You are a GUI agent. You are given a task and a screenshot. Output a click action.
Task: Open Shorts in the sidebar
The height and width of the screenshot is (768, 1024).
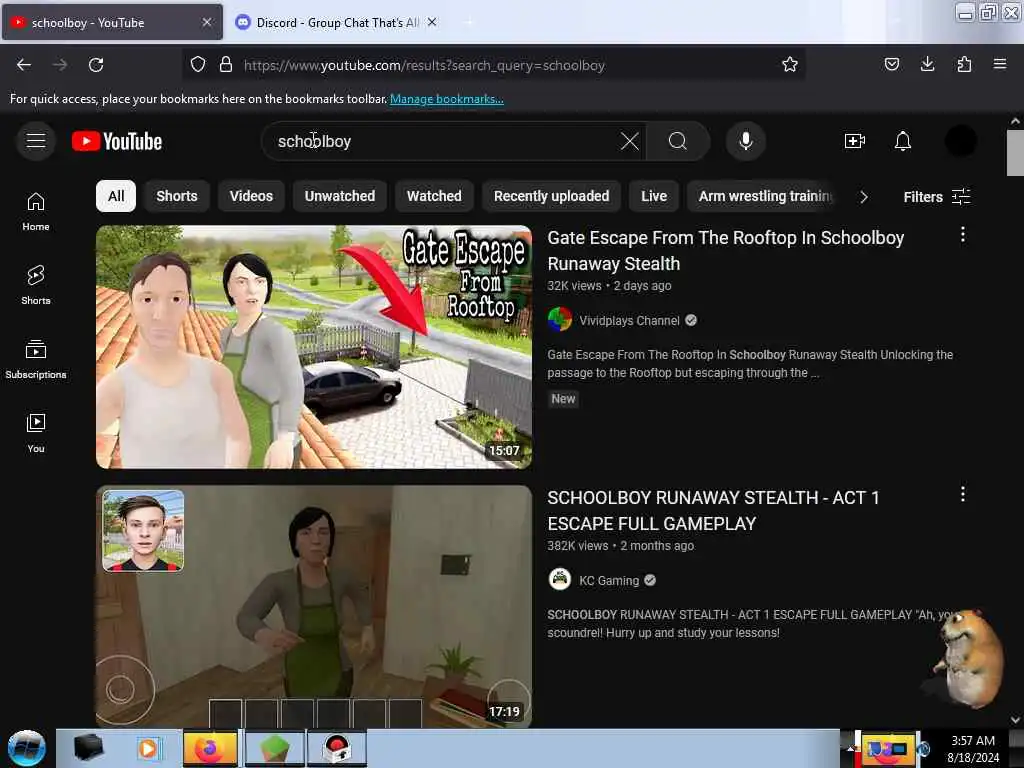36,285
